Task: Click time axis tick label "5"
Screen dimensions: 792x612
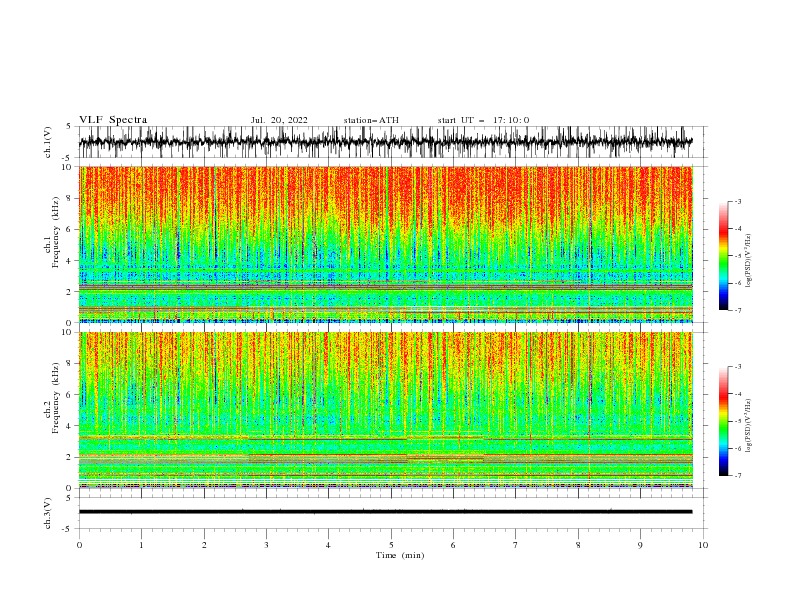Action: coord(391,545)
